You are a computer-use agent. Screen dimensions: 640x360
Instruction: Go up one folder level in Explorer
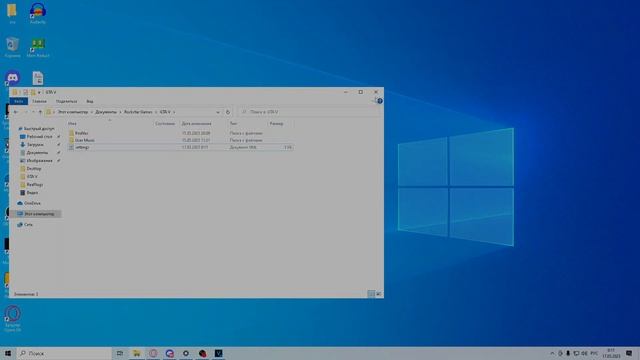click(40, 112)
